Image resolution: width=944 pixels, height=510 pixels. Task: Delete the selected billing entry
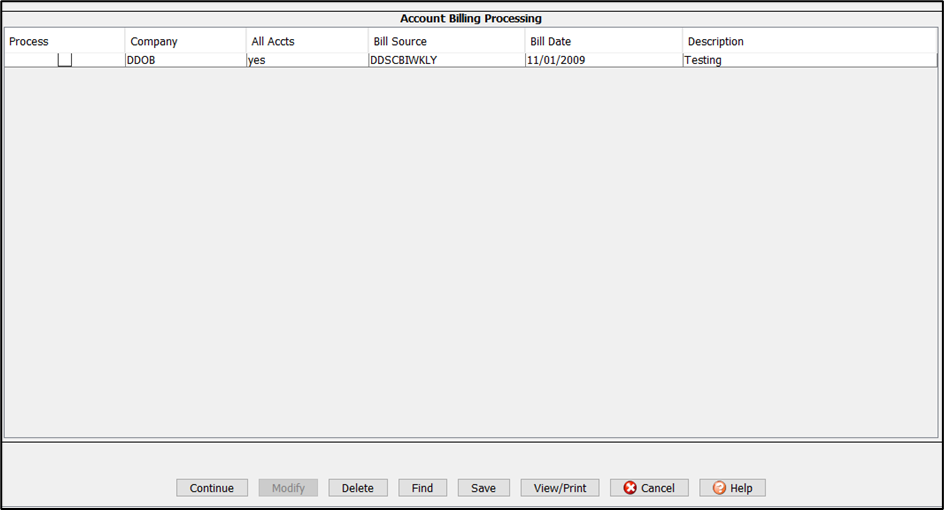point(357,488)
